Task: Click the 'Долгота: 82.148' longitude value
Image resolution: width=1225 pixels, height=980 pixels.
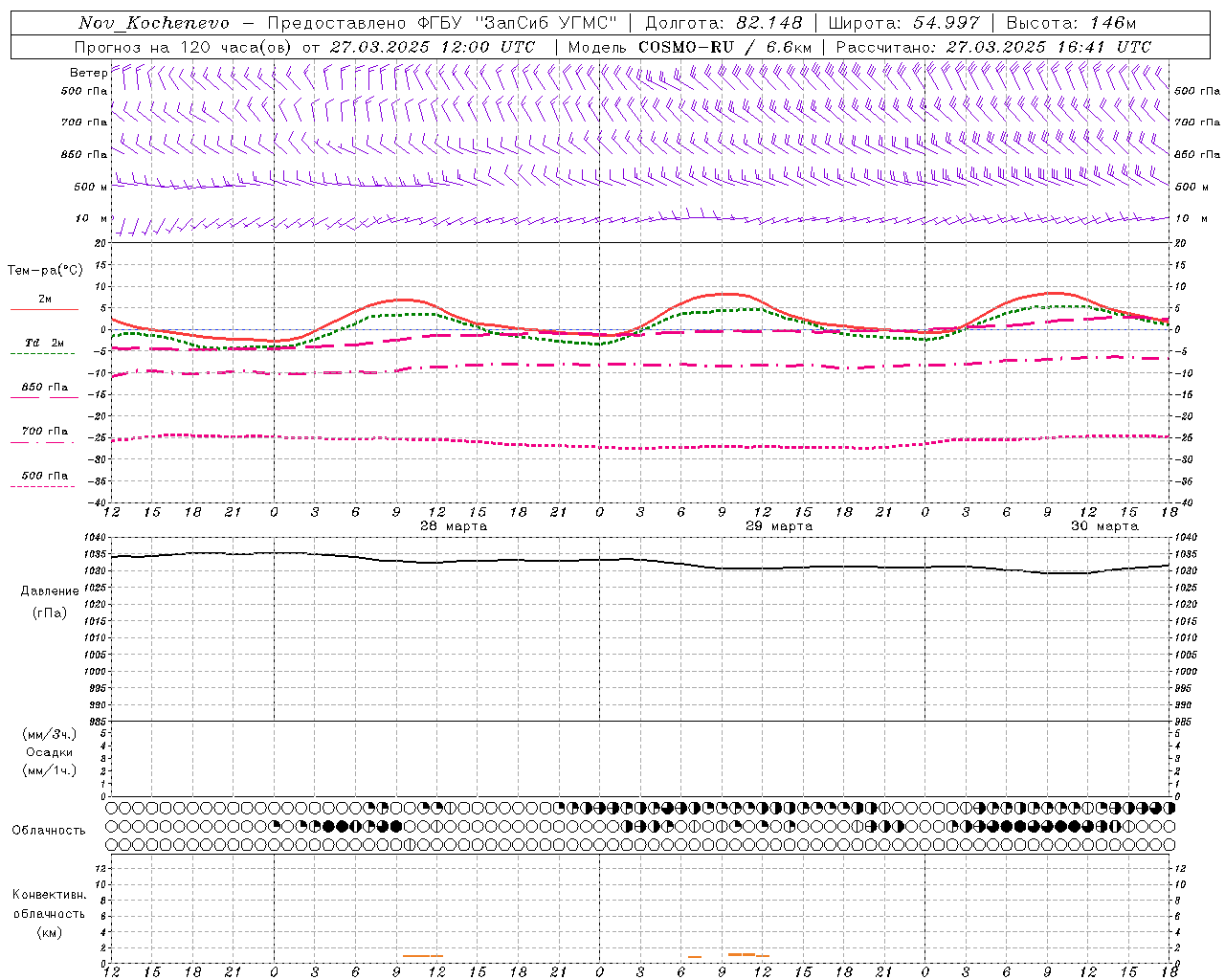Action: (724, 23)
